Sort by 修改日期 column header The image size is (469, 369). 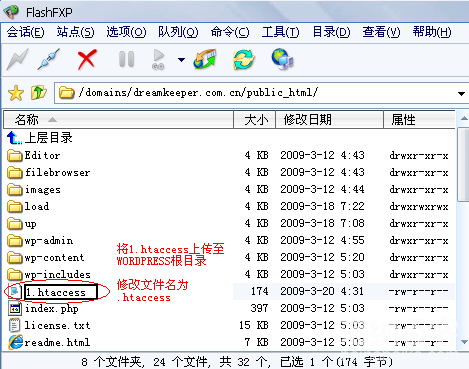(329, 120)
